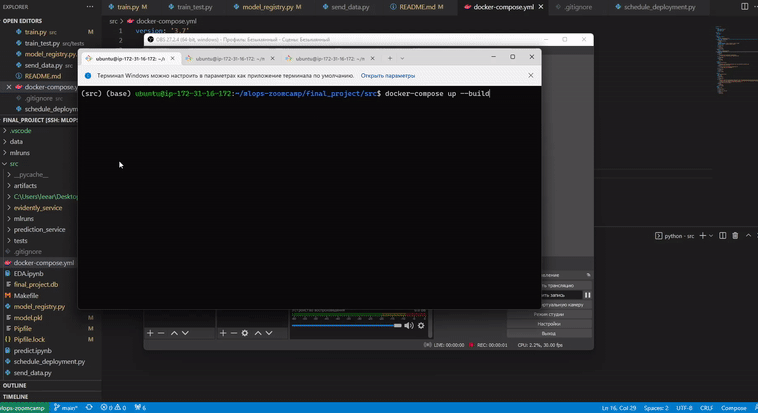This screenshot has height=413, width=758.
Task: Click the Открыть параметры link
Action: coord(388,76)
